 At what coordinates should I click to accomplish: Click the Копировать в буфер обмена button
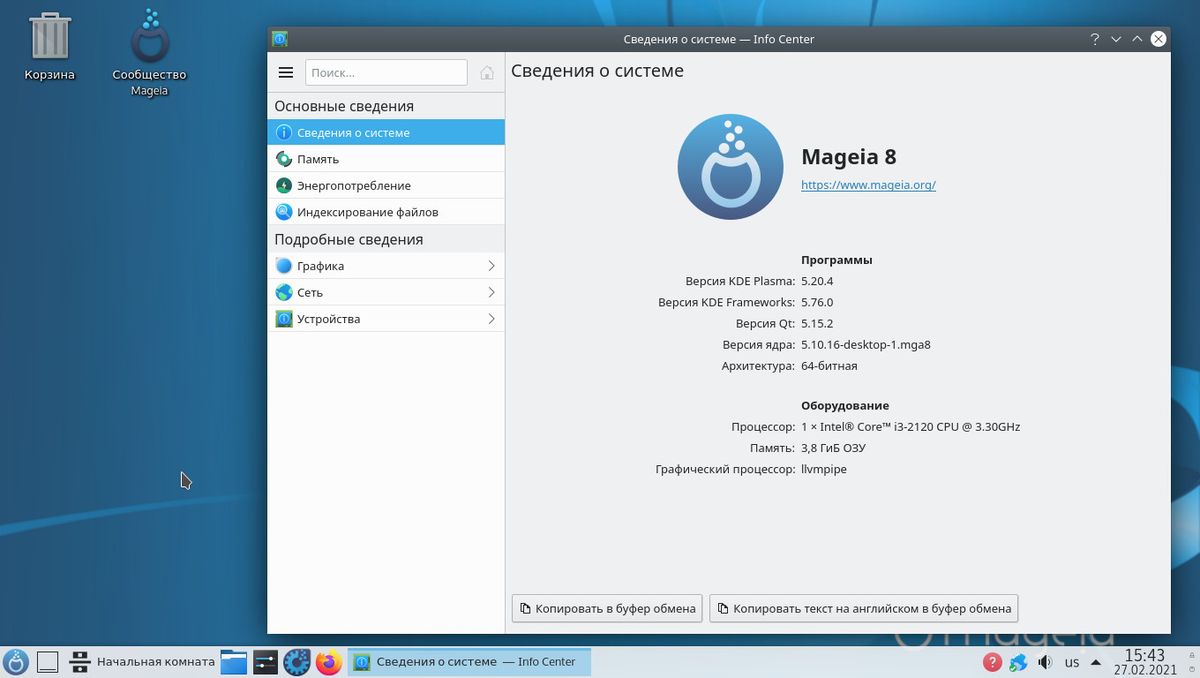point(606,608)
